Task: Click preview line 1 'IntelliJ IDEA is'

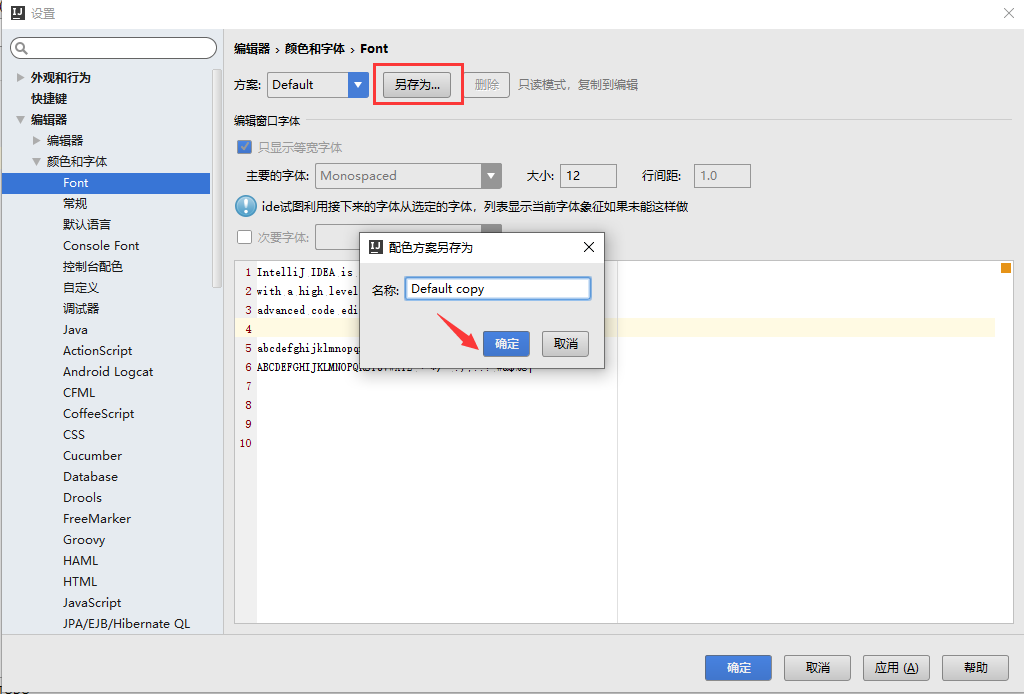Action: click(x=305, y=272)
